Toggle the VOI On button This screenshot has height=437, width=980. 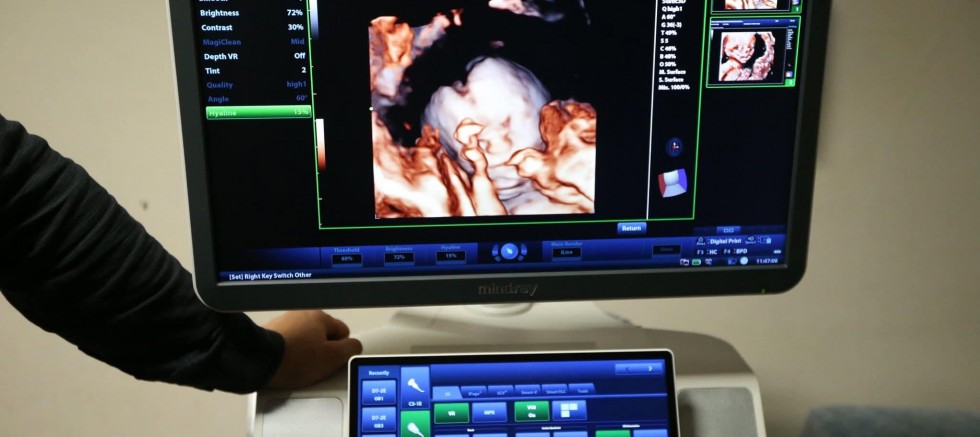point(531,410)
